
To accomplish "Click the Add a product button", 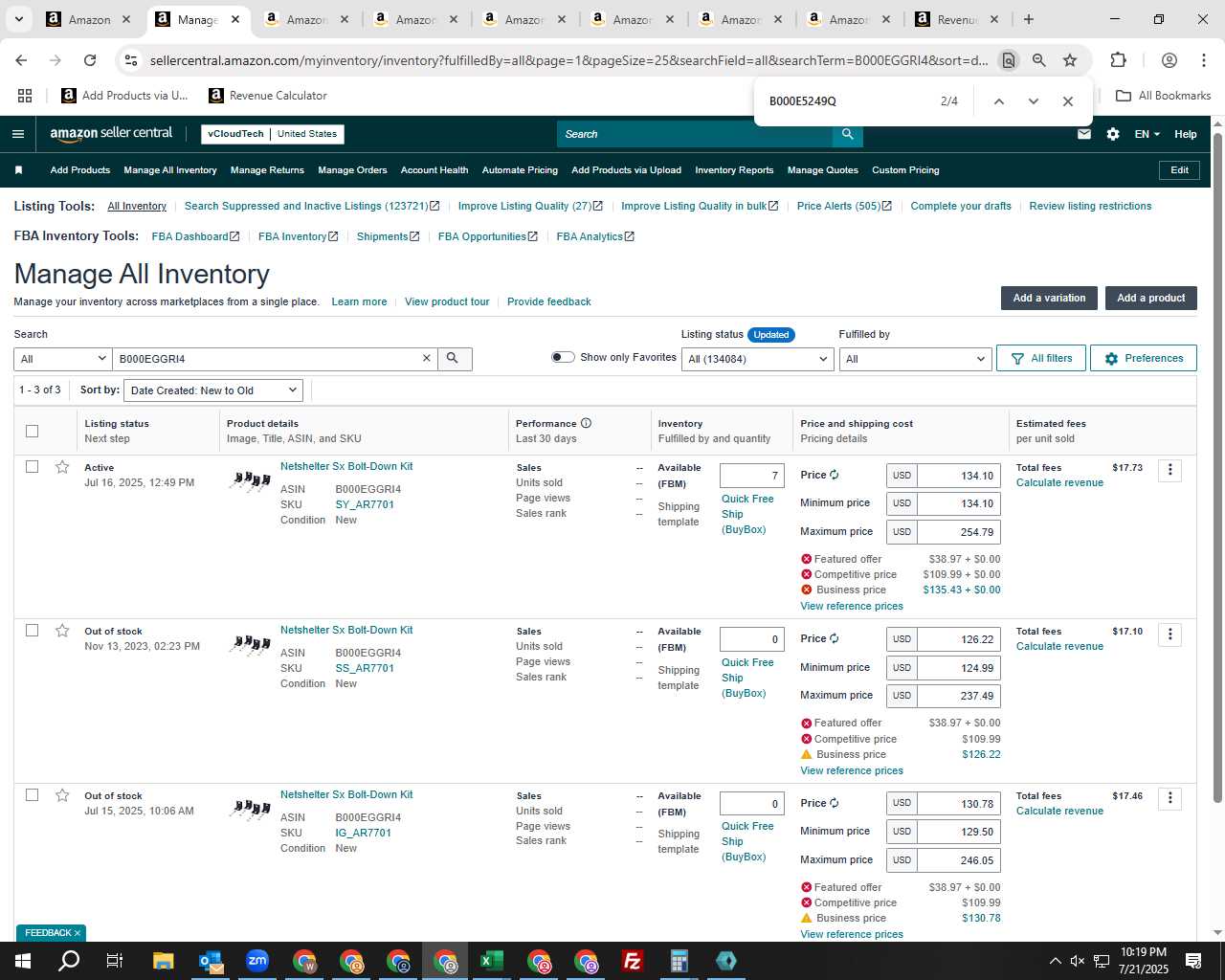I will pos(1151,298).
